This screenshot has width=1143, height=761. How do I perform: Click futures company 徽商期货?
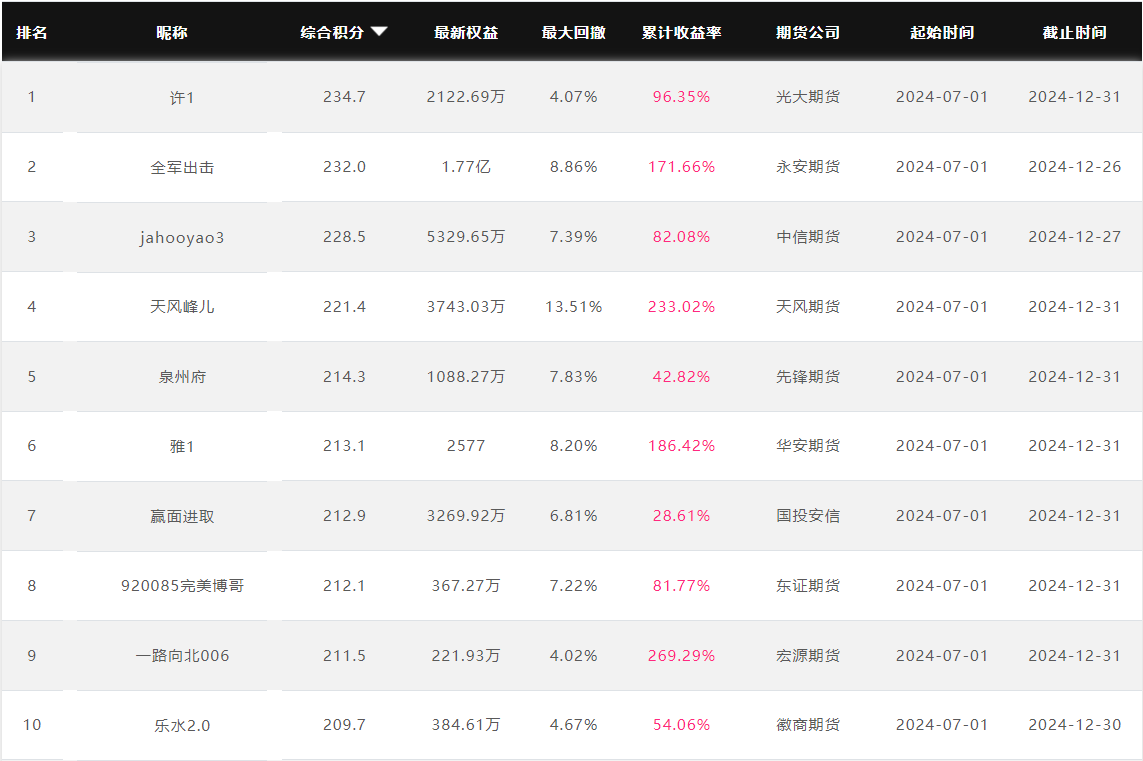tap(808, 725)
